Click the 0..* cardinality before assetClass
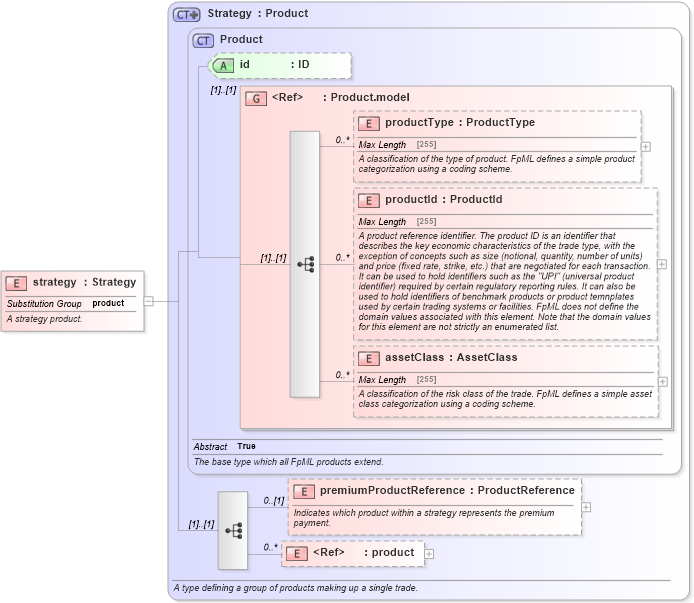This screenshot has height=603, width=694. (342, 375)
